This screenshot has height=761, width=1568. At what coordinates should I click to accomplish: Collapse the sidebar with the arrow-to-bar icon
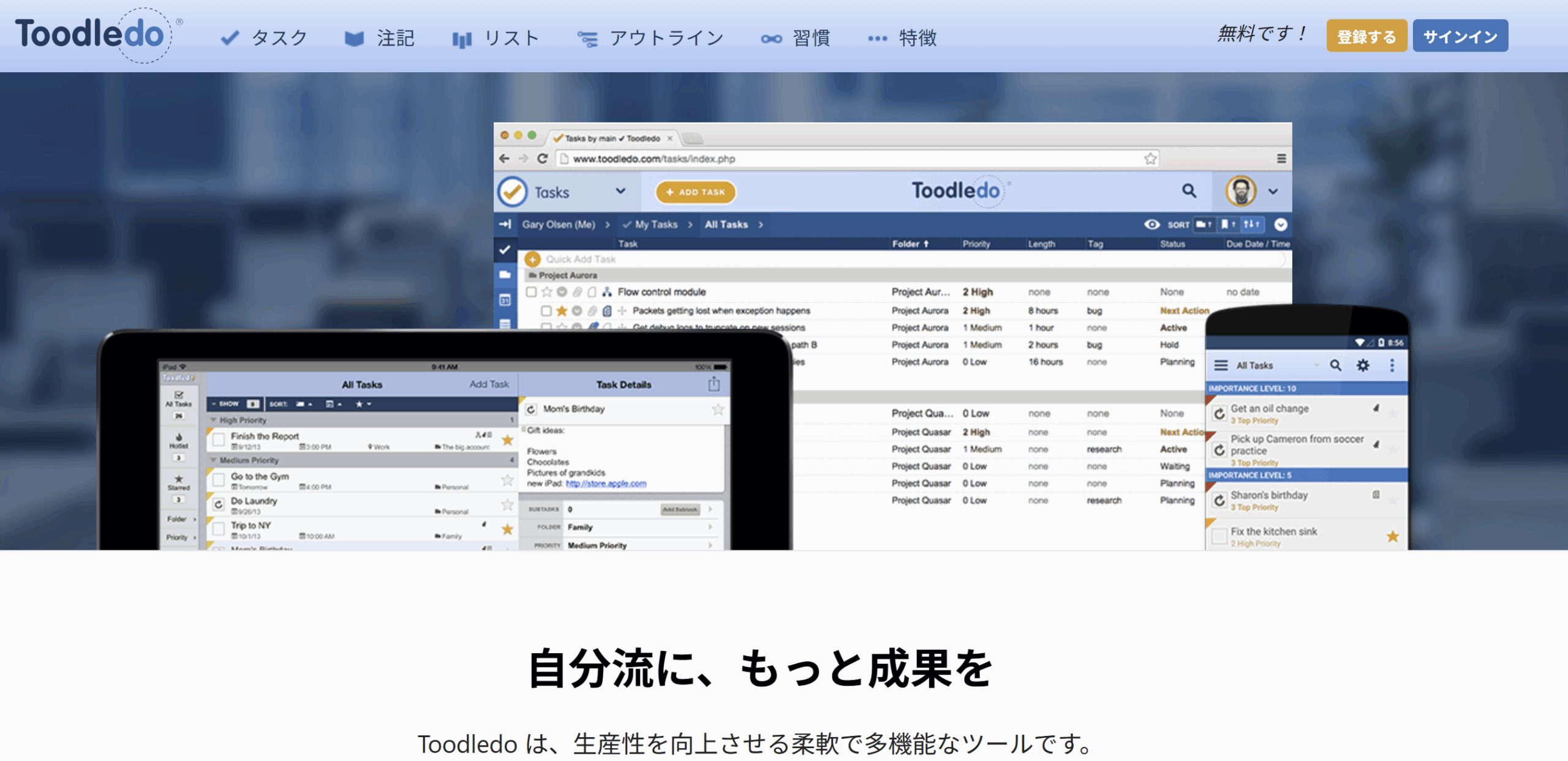(505, 224)
